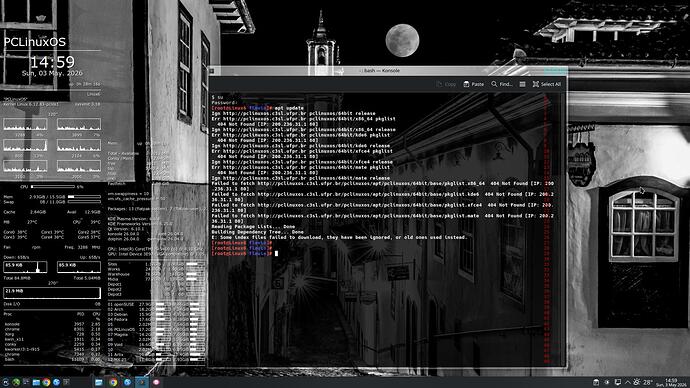Open the clipboard icon in the system tray
690x388 pixels.
coord(596,382)
